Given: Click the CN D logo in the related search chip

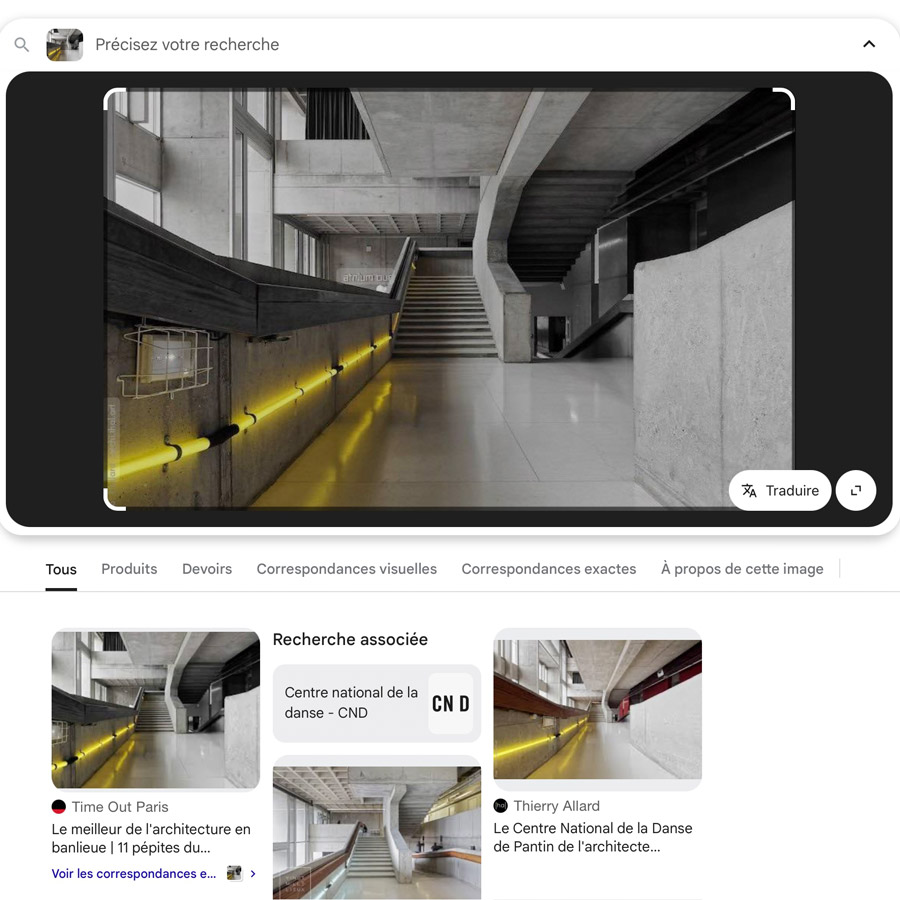Looking at the screenshot, I should coord(451,703).
